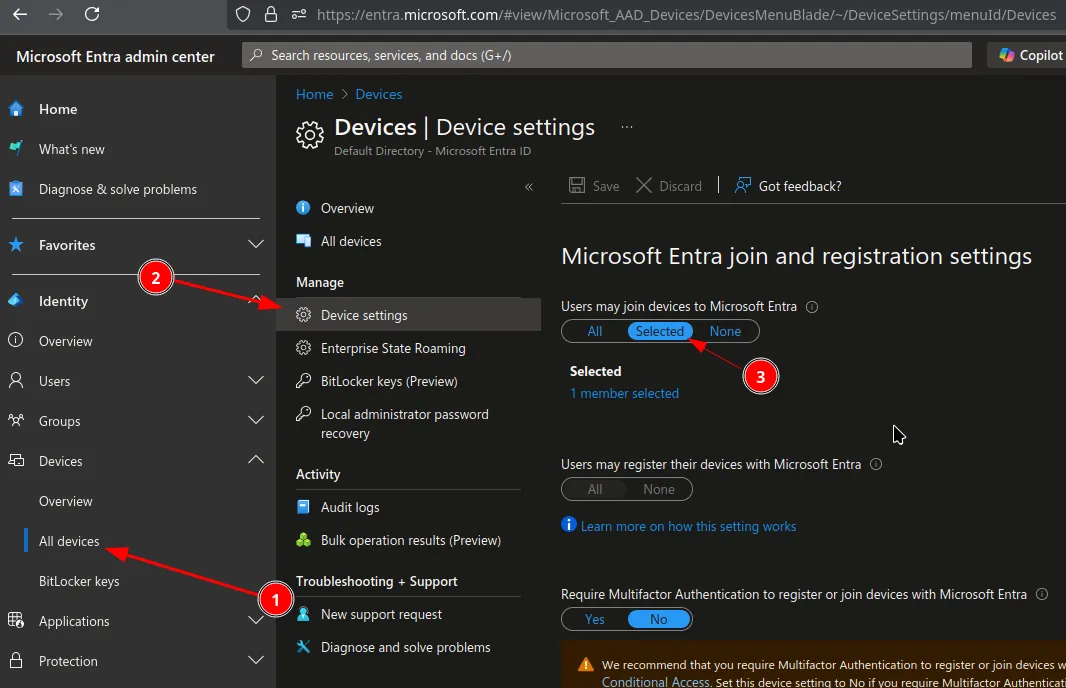
Task: Click the Favorites star icon
Action: [x=16, y=245]
